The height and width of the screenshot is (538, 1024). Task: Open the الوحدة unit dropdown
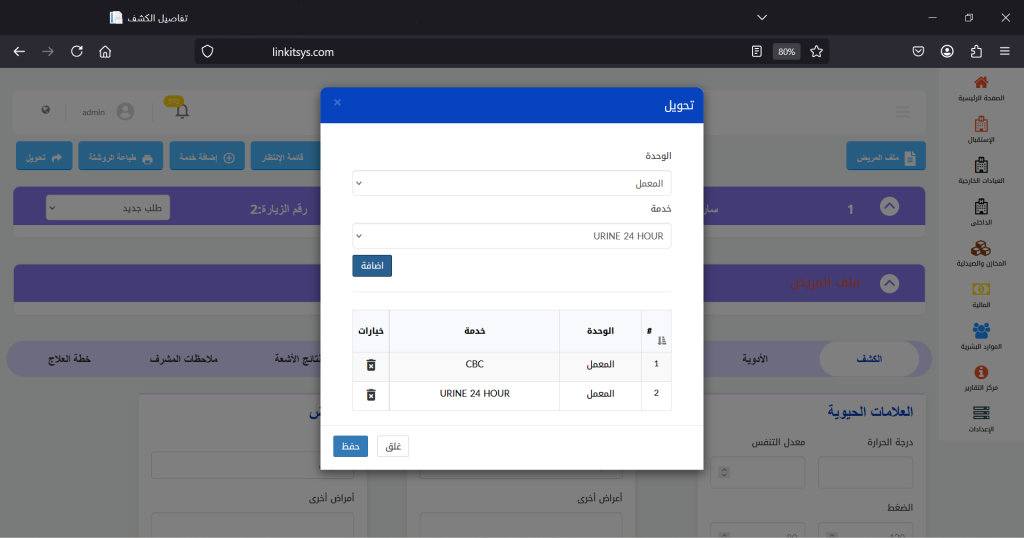tap(512, 183)
